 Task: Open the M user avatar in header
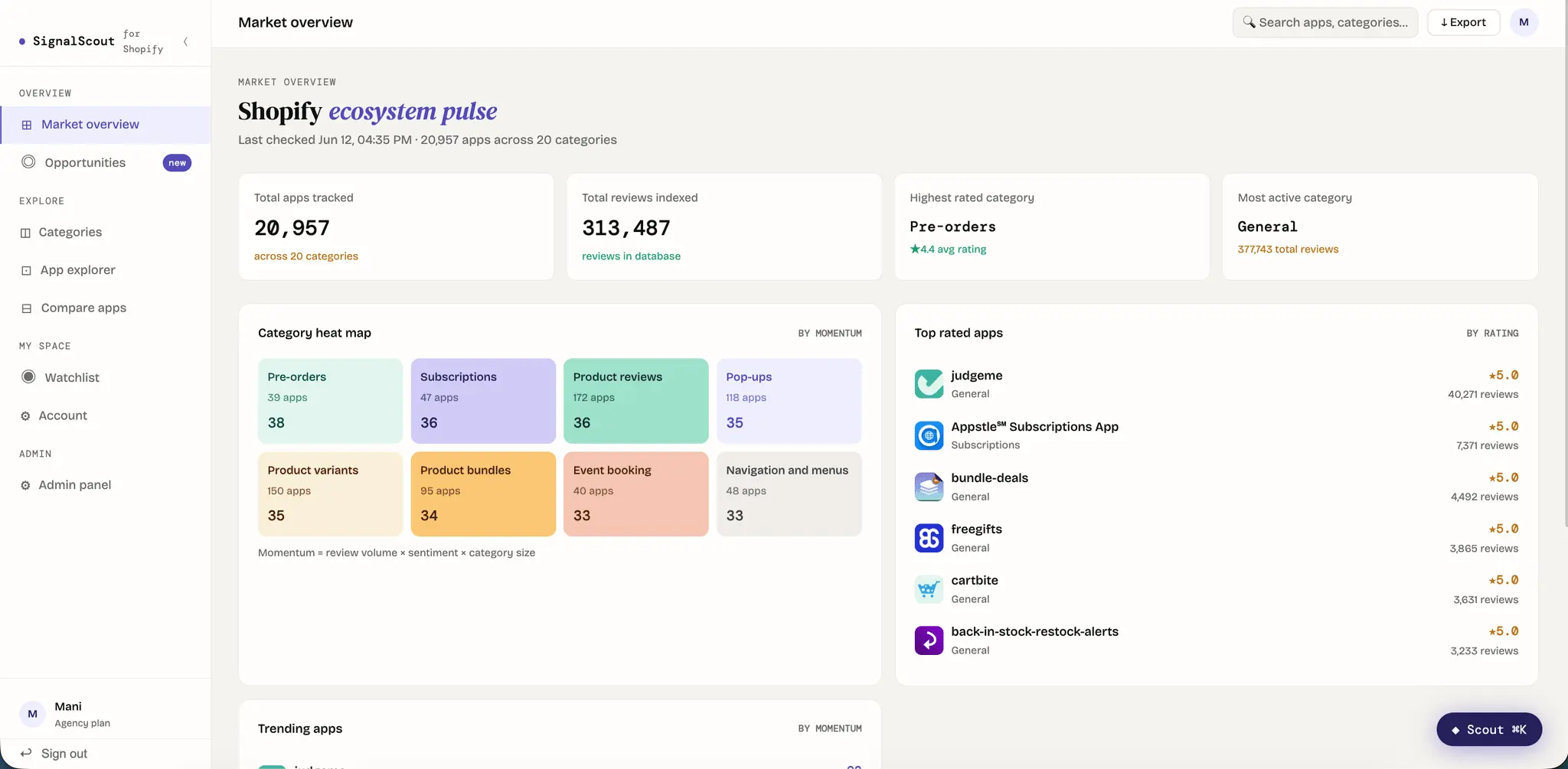click(x=1524, y=22)
